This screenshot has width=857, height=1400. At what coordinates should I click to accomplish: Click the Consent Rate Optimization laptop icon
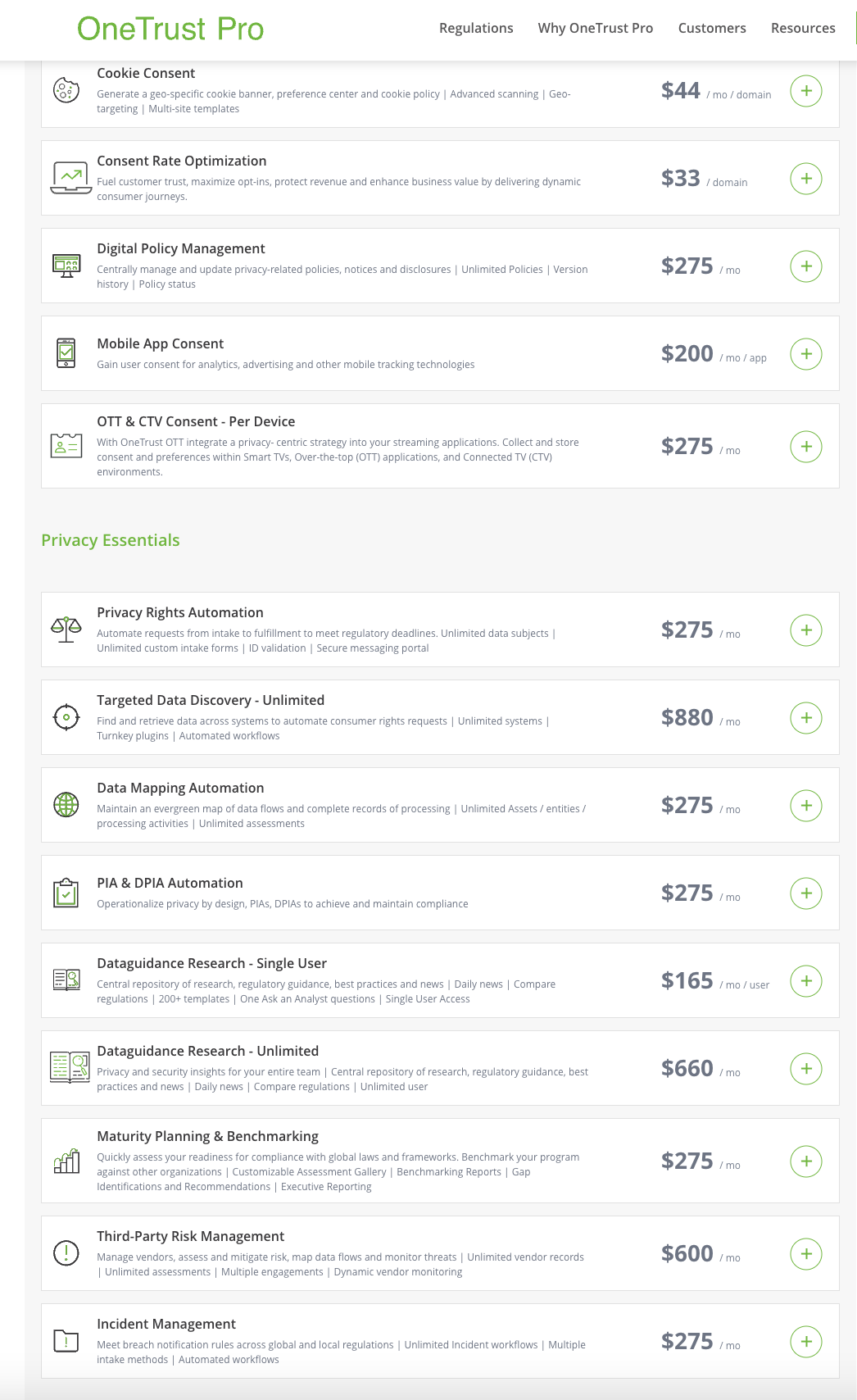click(x=69, y=178)
